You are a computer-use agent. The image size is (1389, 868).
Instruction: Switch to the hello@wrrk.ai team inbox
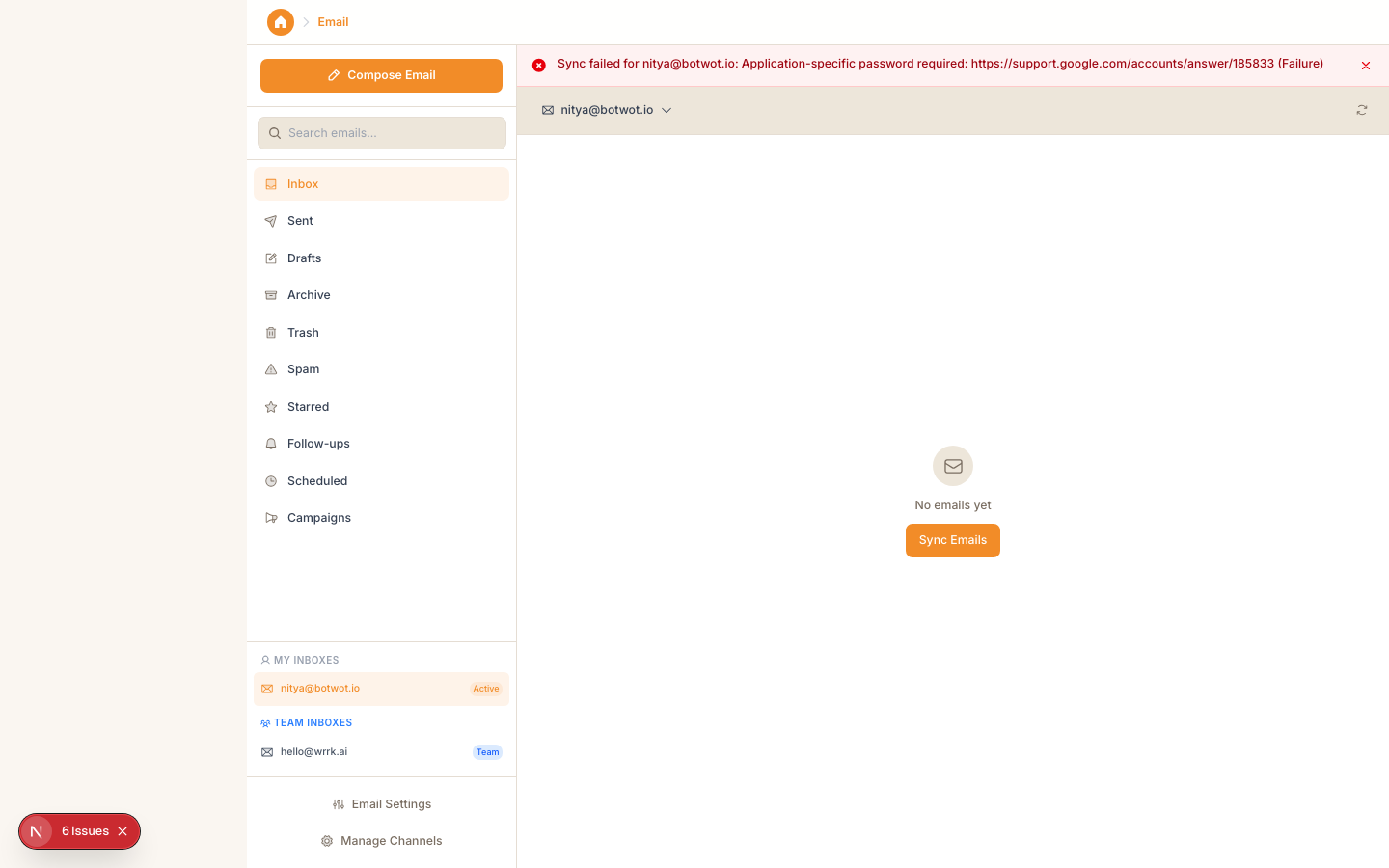coord(313,752)
